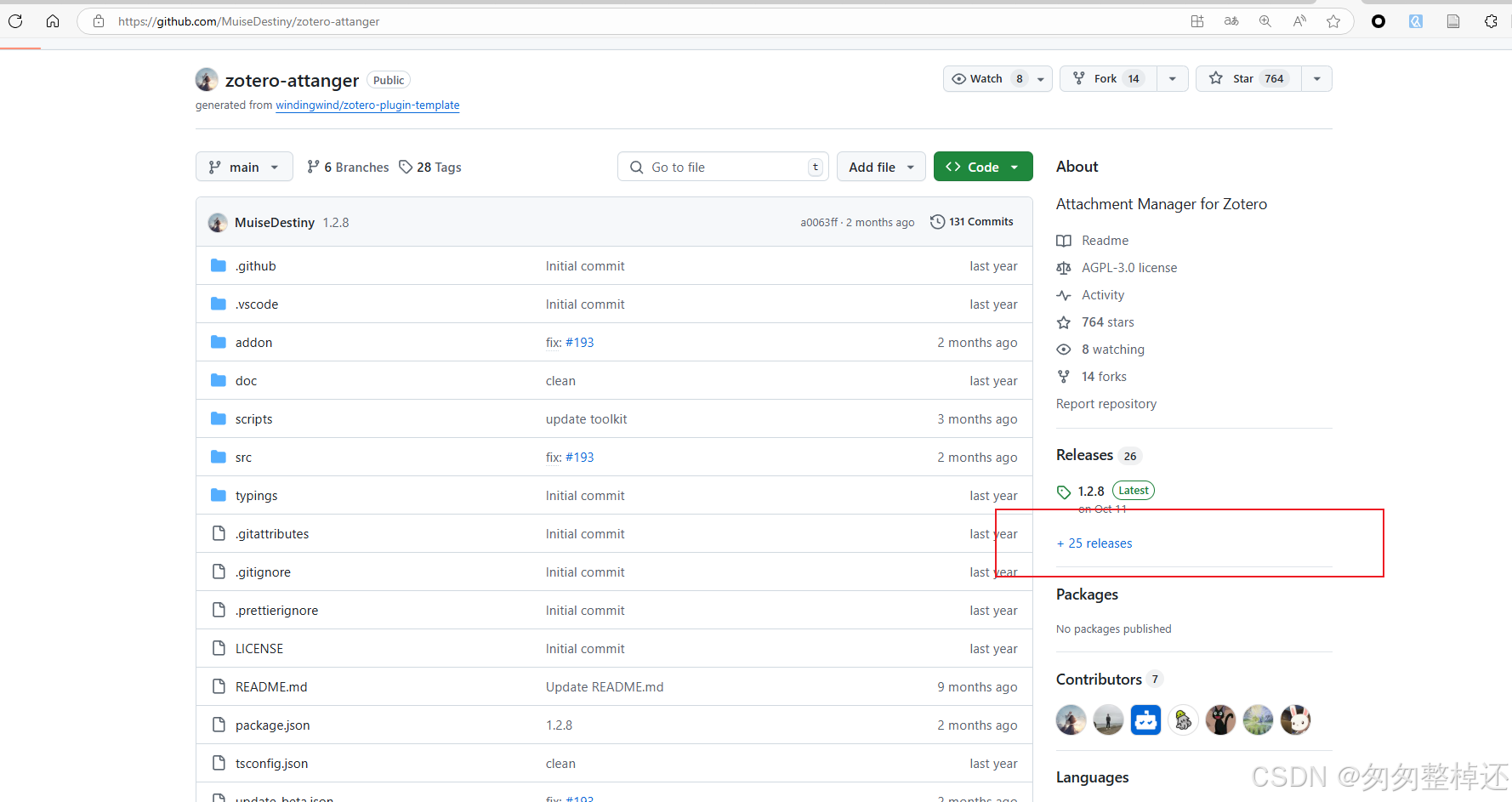Reload the page with the refresh icon
This screenshot has width=1512, height=802.
15,21
